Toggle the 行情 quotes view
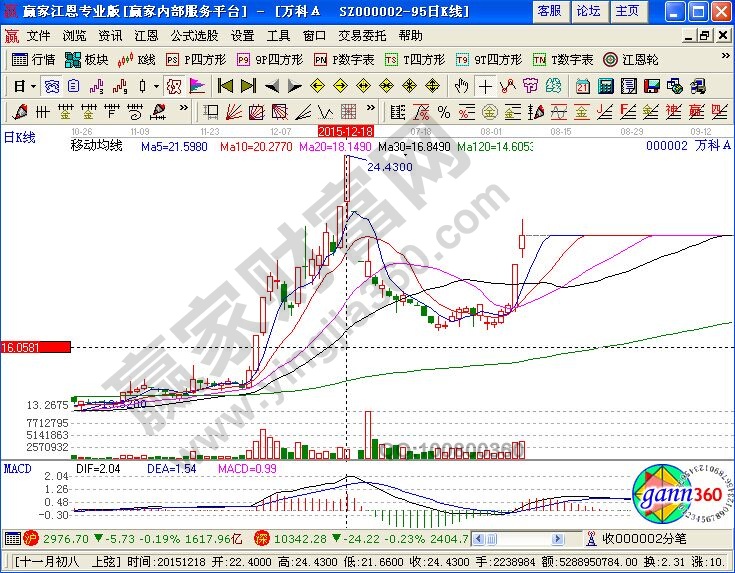 tap(34, 59)
